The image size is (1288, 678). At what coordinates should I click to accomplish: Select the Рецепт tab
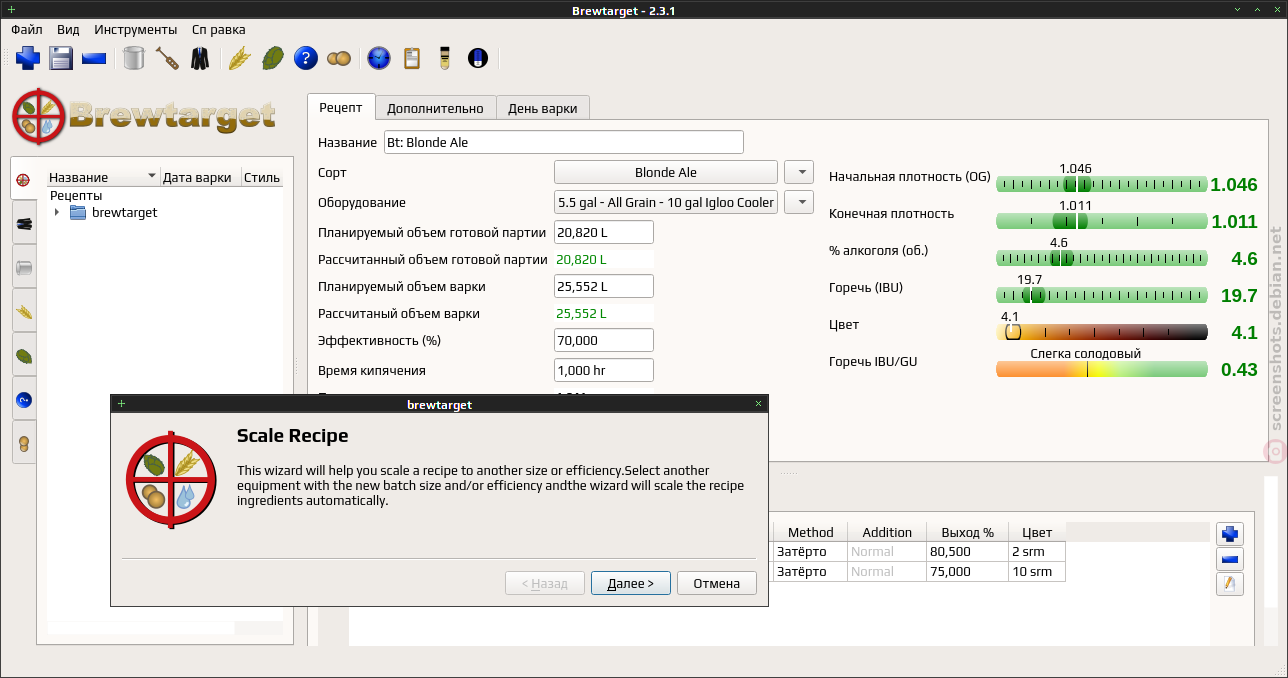341,107
